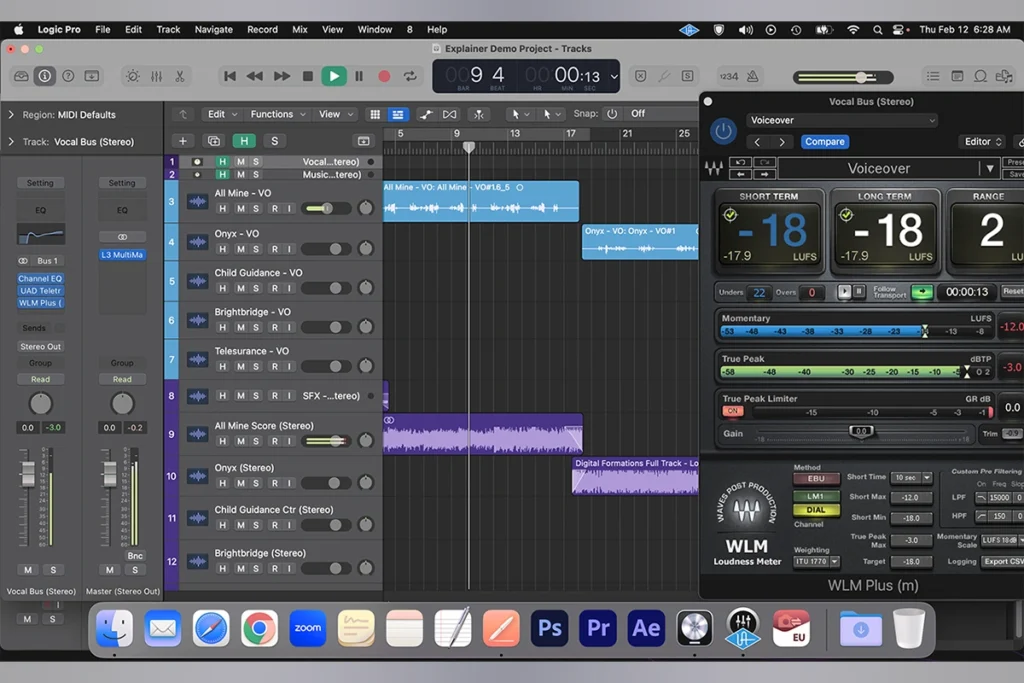Mute the All Mine Score (Stereo) track

pyautogui.click(x=240, y=441)
